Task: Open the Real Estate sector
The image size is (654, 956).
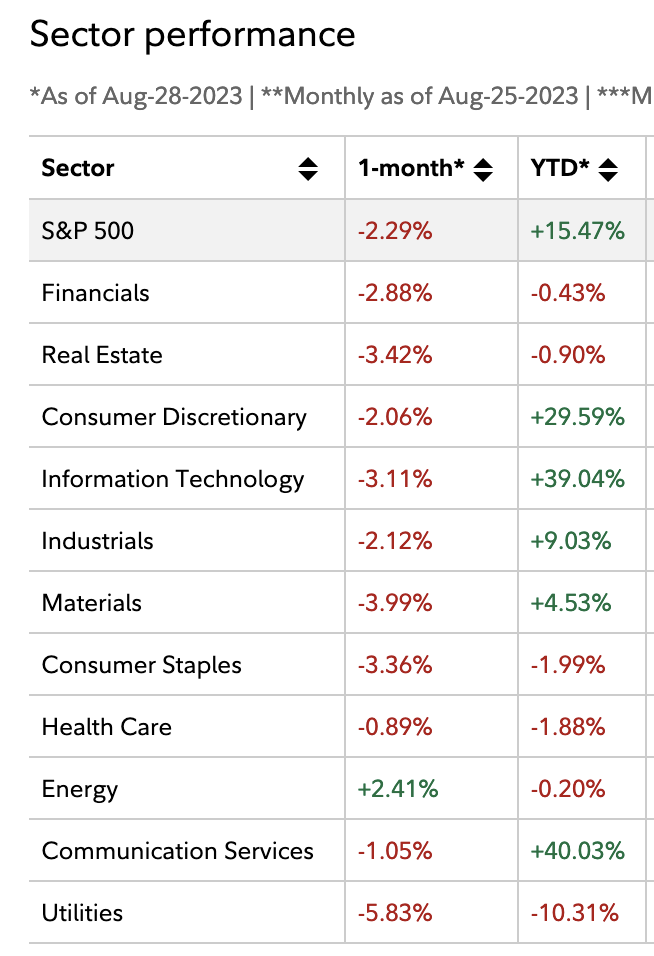Action: tap(101, 355)
